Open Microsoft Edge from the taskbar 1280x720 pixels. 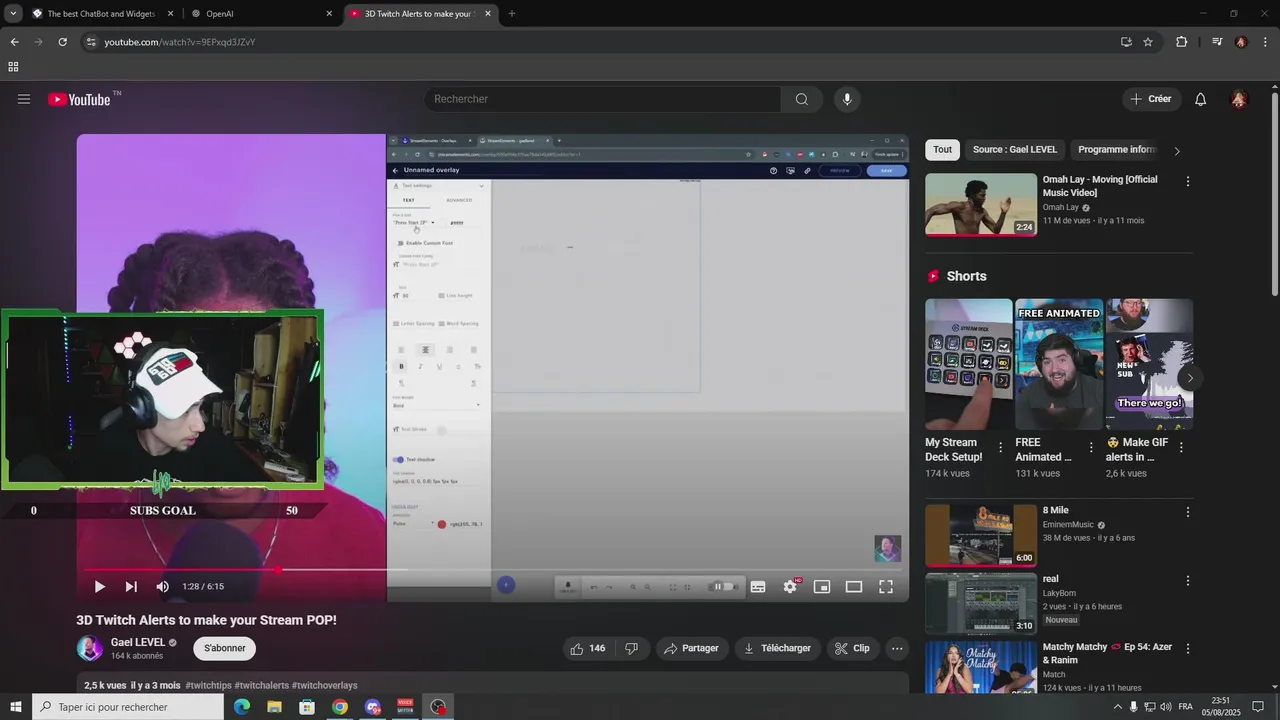tap(242, 707)
